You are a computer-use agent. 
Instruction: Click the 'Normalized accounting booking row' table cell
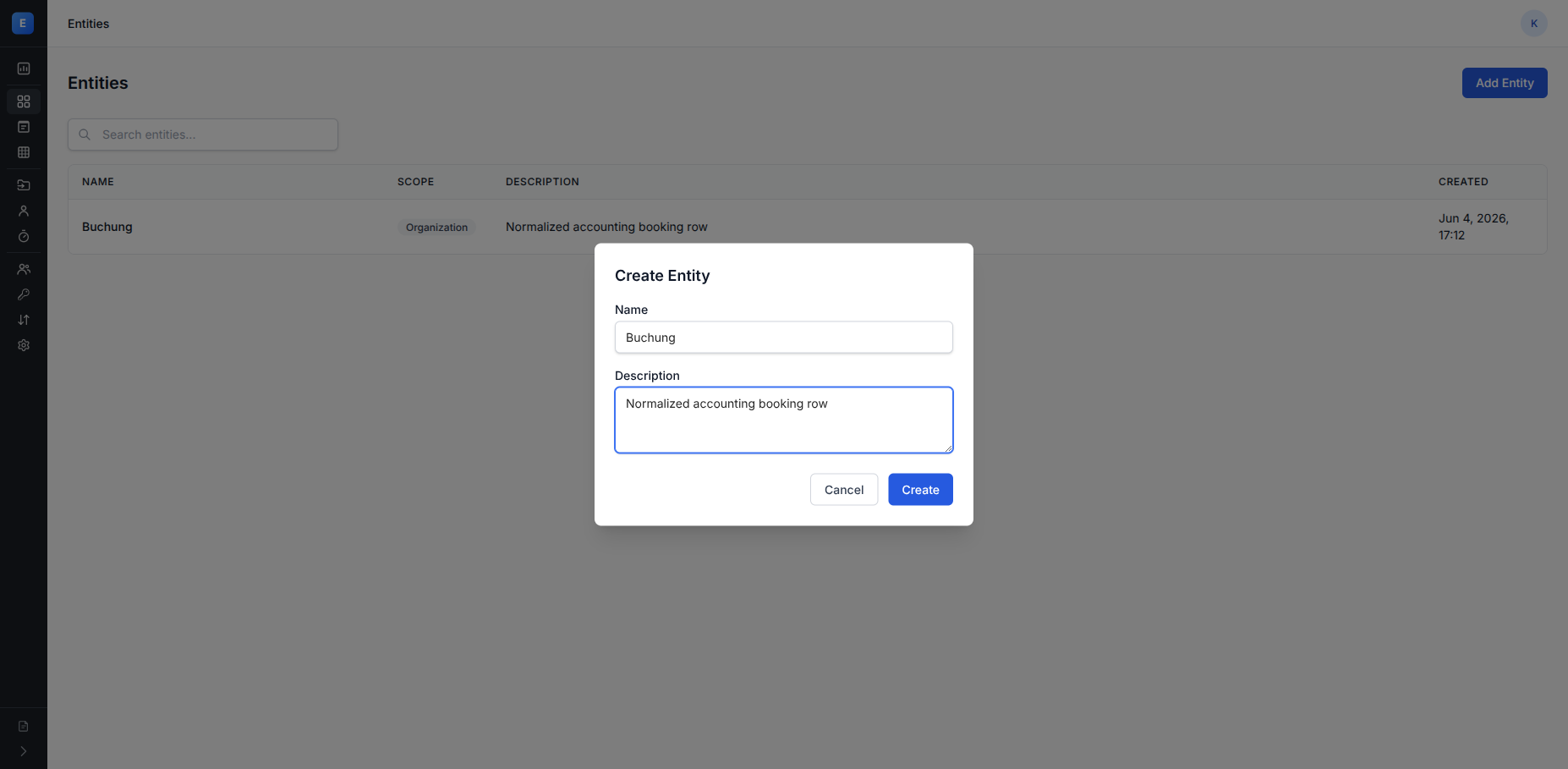pyautogui.click(x=606, y=227)
